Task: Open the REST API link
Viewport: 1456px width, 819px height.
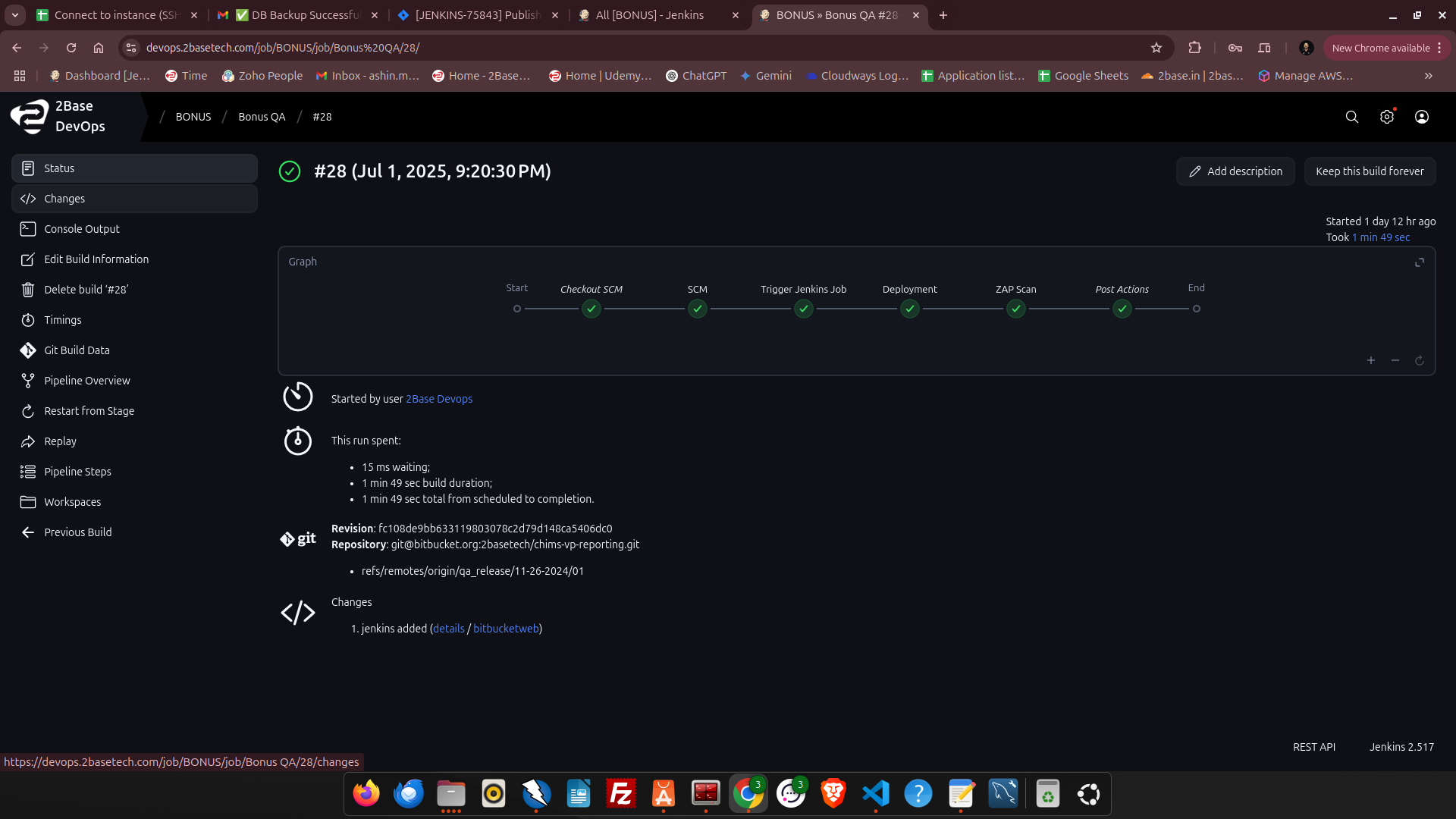Action: point(1314,747)
